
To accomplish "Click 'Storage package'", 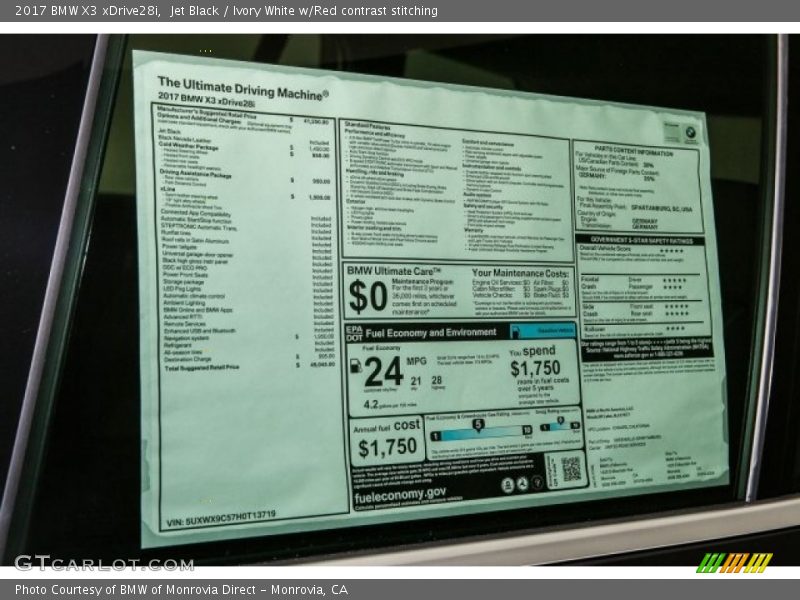I will [x=184, y=282].
